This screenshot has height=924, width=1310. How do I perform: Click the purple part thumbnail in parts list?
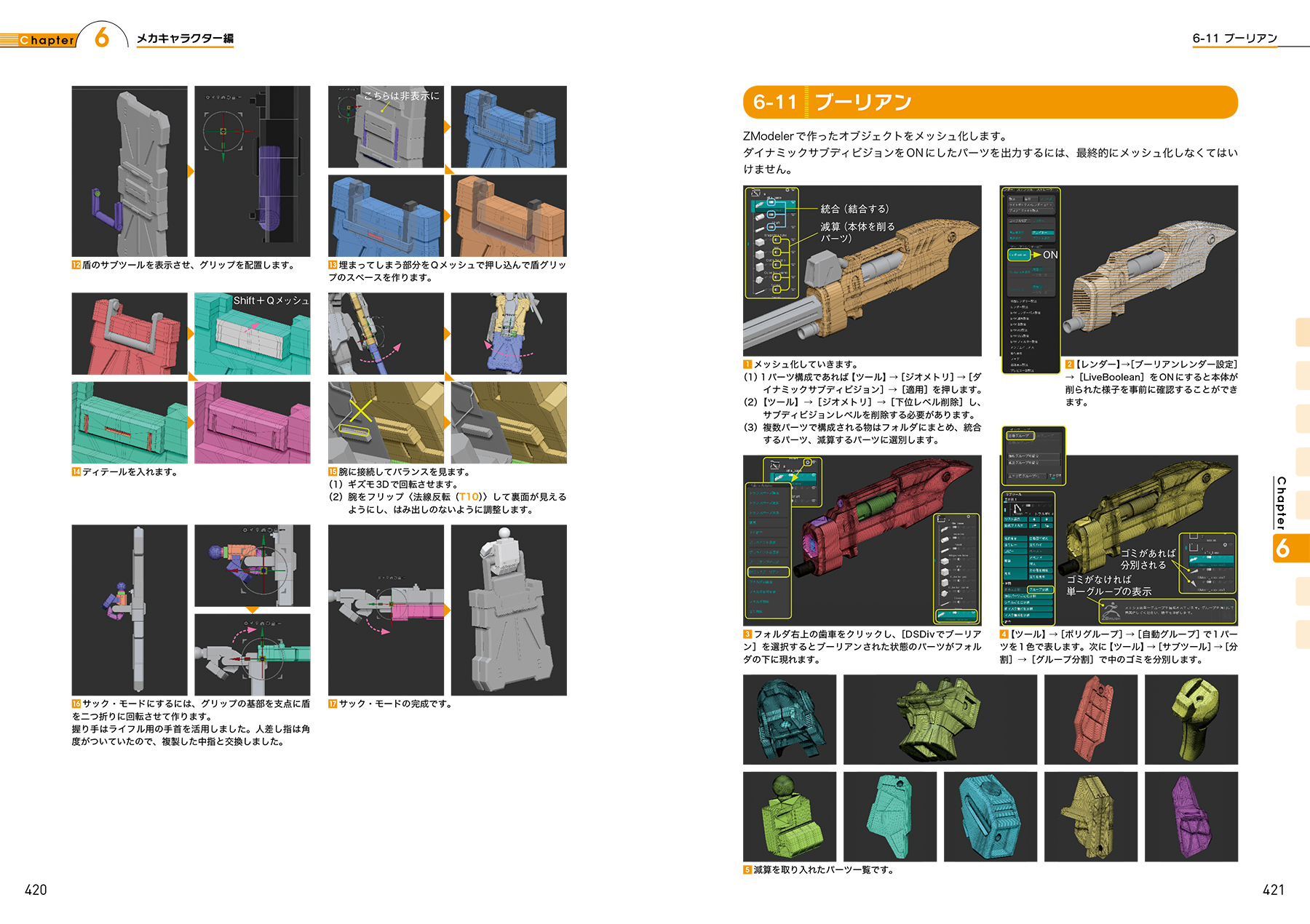click(1191, 816)
